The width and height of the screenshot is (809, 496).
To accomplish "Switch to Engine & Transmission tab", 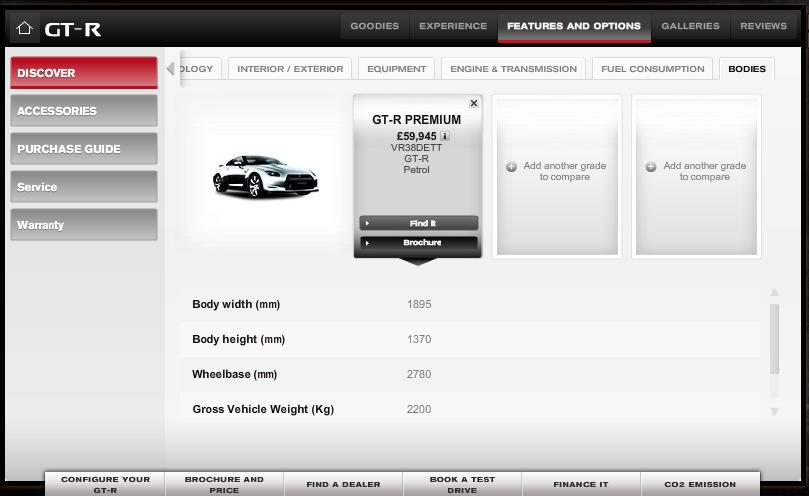I will 513,69.
